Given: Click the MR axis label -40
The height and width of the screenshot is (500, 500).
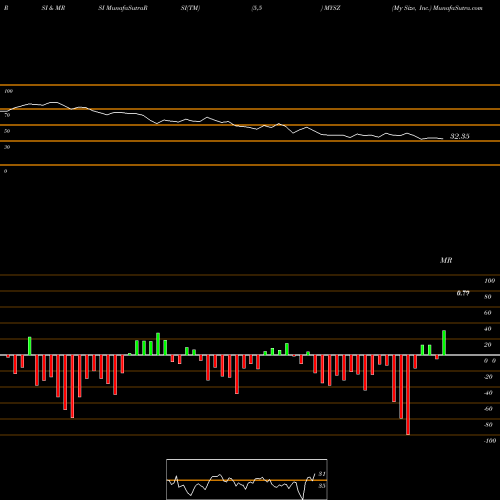Looking at the screenshot, I should tap(488, 393).
